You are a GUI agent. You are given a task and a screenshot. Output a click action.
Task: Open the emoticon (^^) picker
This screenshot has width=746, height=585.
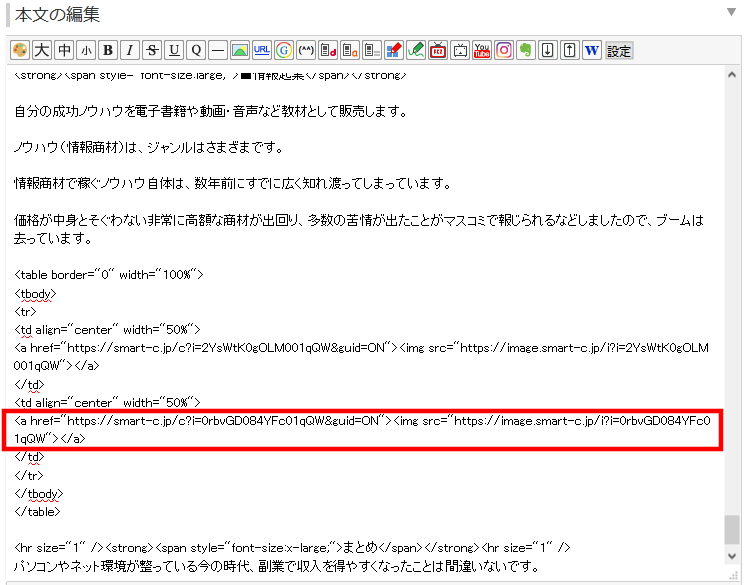(x=306, y=50)
